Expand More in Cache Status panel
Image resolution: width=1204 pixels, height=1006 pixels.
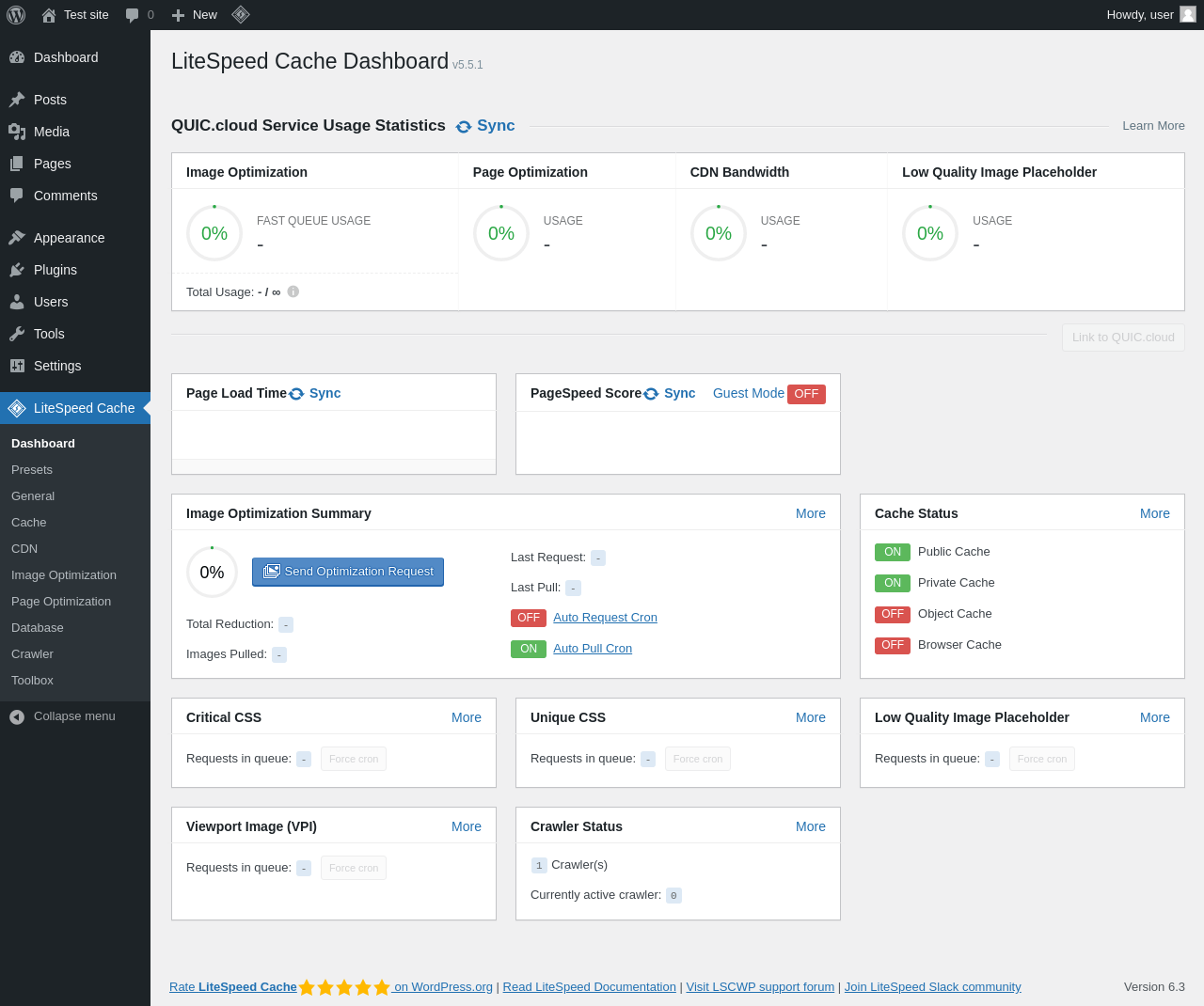pos(1154,513)
